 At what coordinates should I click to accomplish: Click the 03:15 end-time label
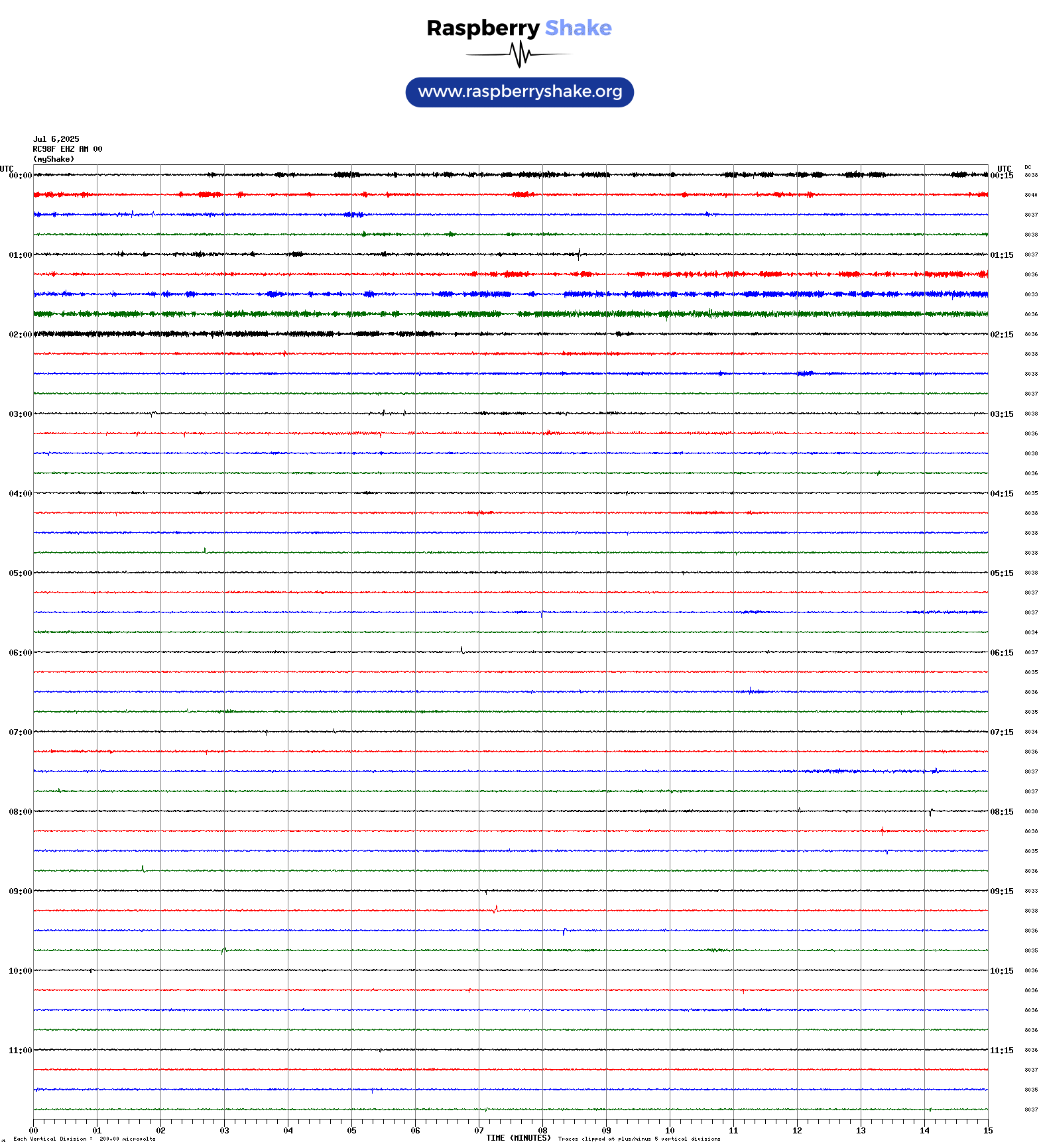[x=1002, y=414]
